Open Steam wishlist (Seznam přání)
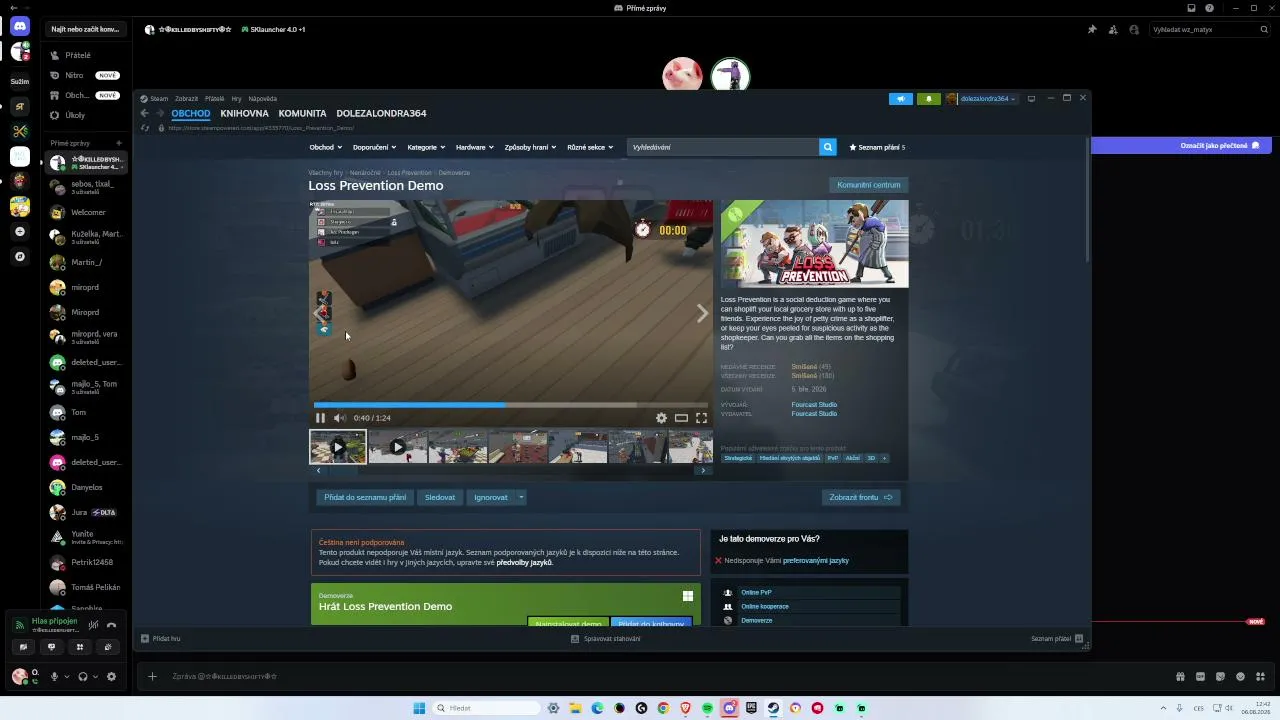The height and width of the screenshot is (720, 1280). [x=877, y=147]
